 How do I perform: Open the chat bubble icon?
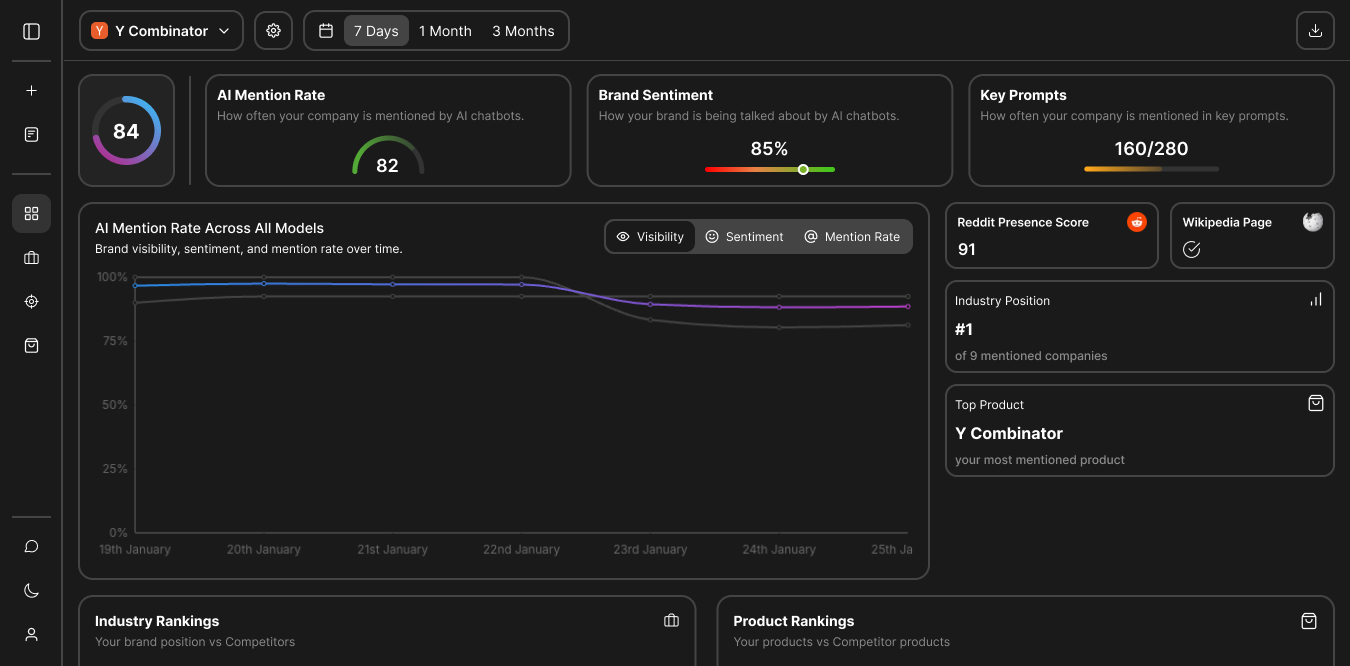point(31,546)
